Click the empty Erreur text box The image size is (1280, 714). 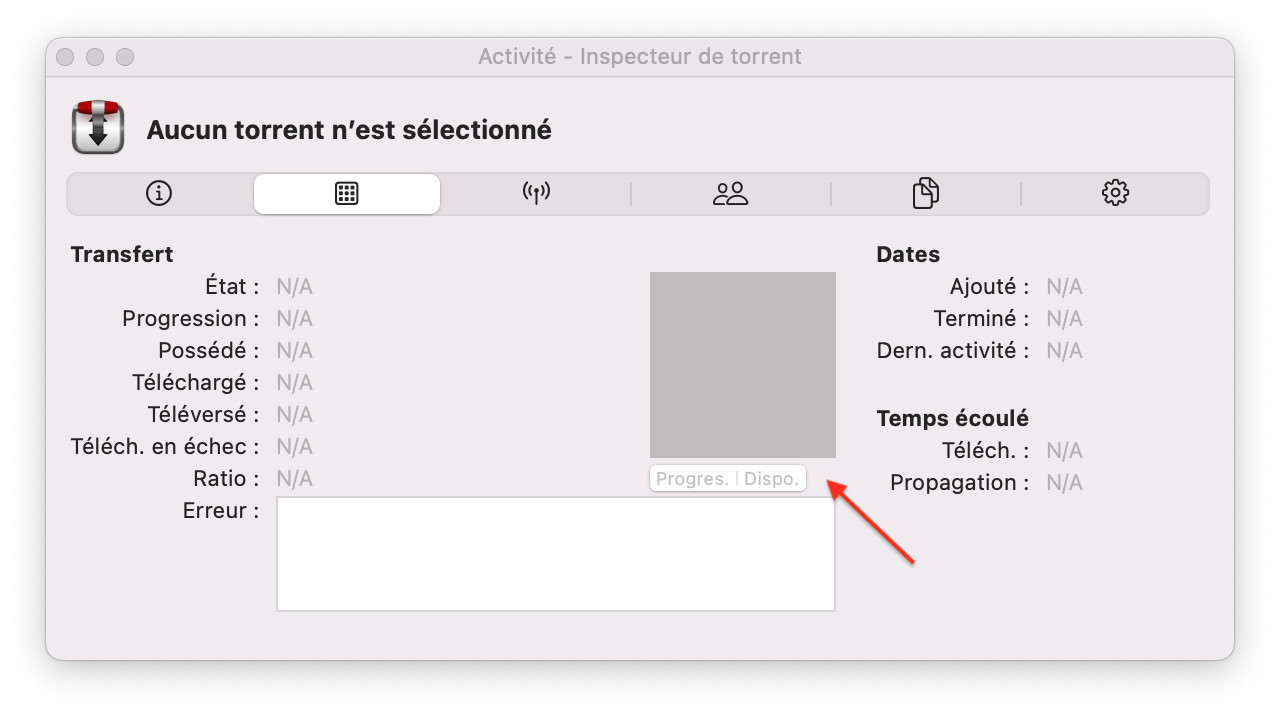[555, 553]
